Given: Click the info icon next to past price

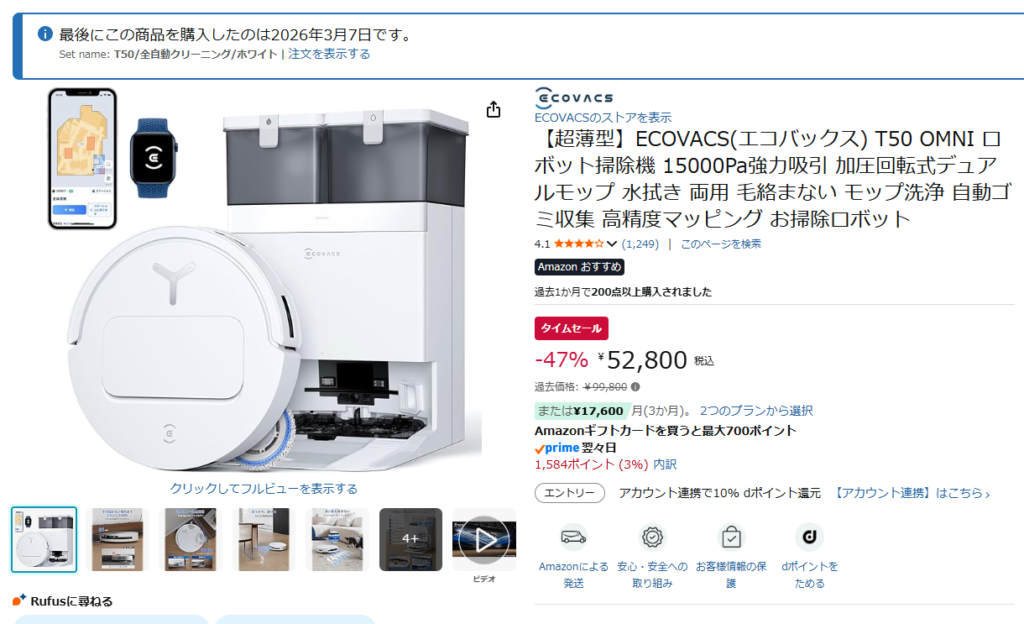Looking at the screenshot, I should 635,386.
